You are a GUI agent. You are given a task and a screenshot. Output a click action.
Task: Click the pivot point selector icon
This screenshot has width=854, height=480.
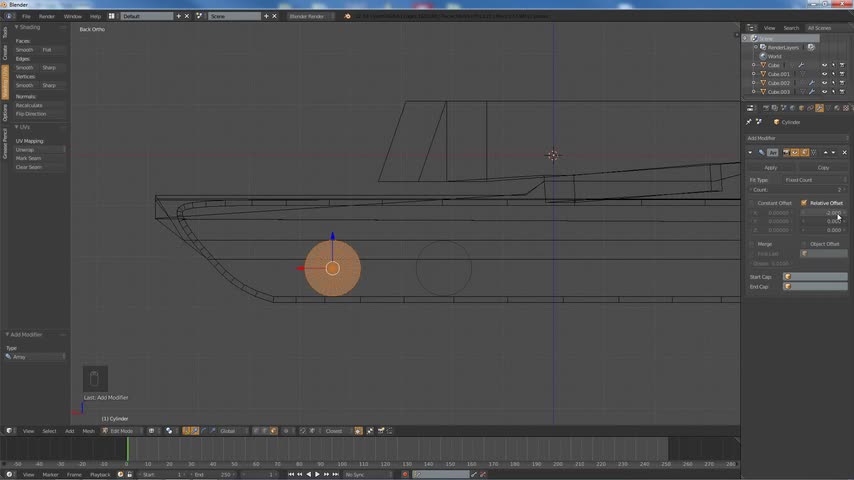pos(169,431)
